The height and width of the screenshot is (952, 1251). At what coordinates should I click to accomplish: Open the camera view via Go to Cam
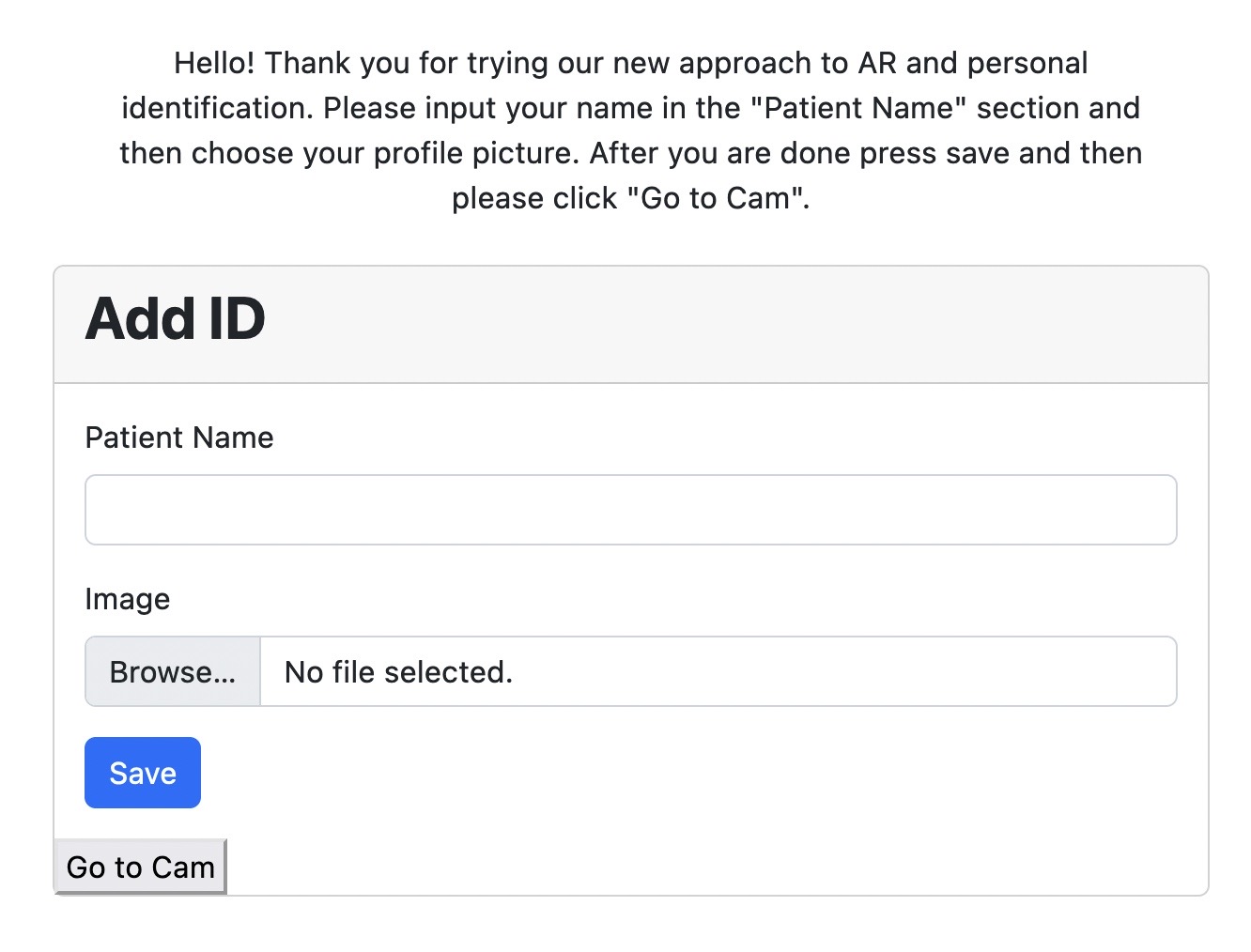tap(141, 867)
